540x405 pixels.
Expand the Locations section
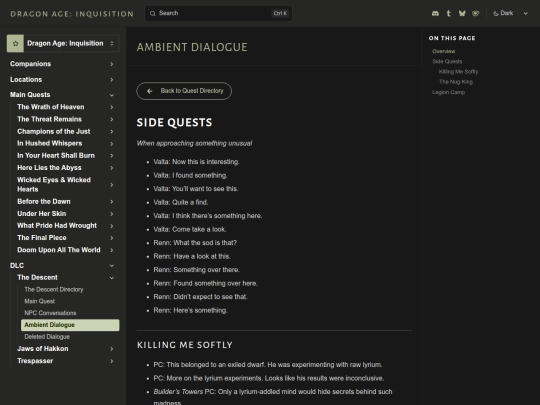(x=62, y=80)
